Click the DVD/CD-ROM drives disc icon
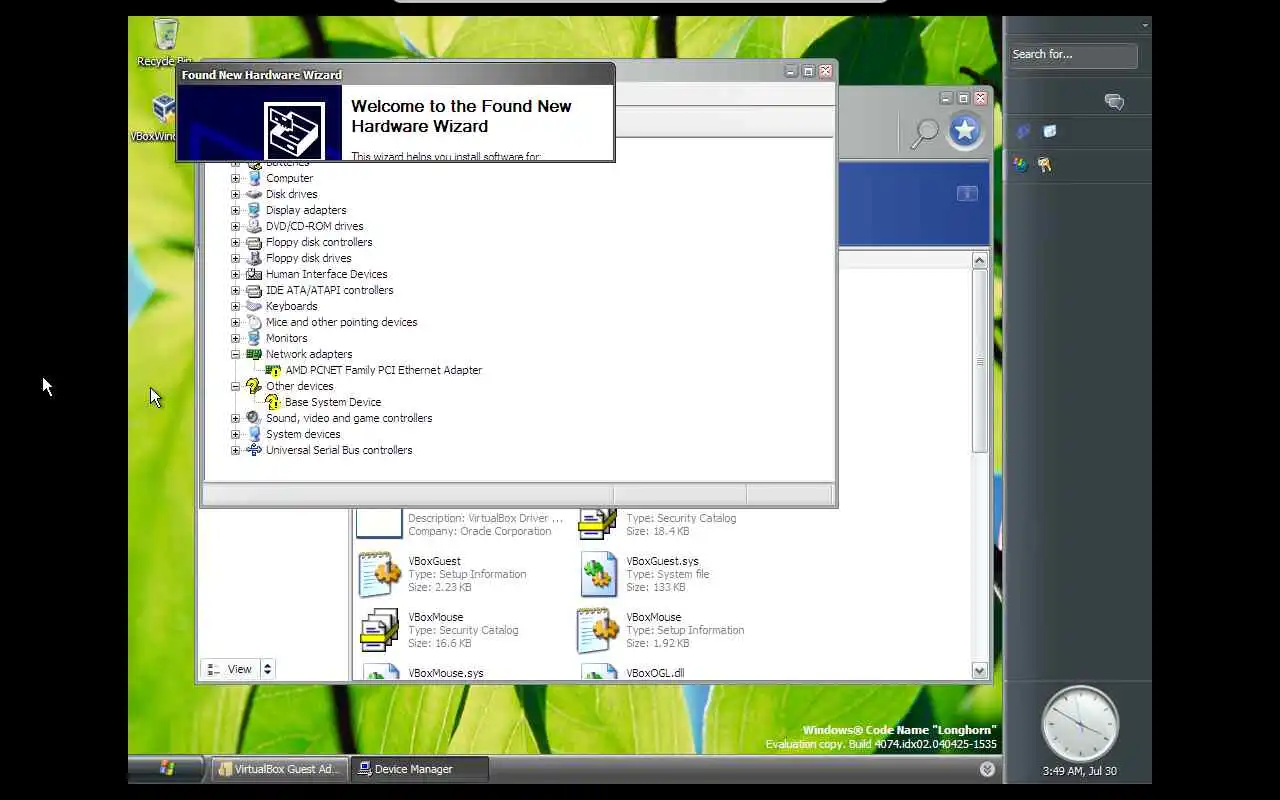The height and width of the screenshot is (800, 1280). [x=254, y=226]
